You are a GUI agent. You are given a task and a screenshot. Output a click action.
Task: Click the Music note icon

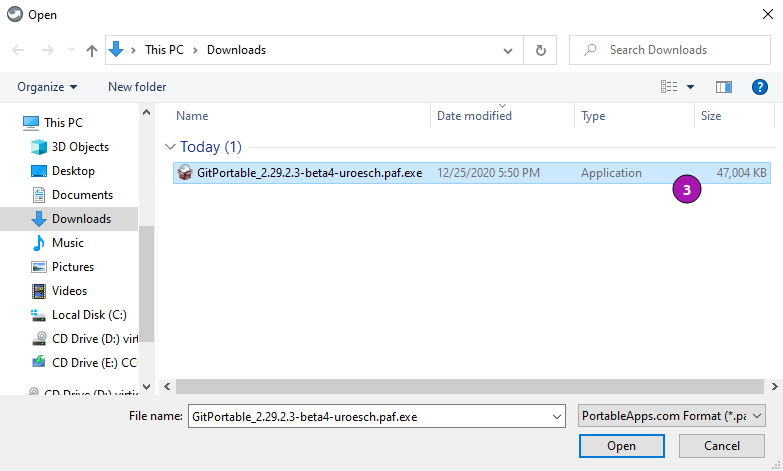pyautogui.click(x=38, y=243)
